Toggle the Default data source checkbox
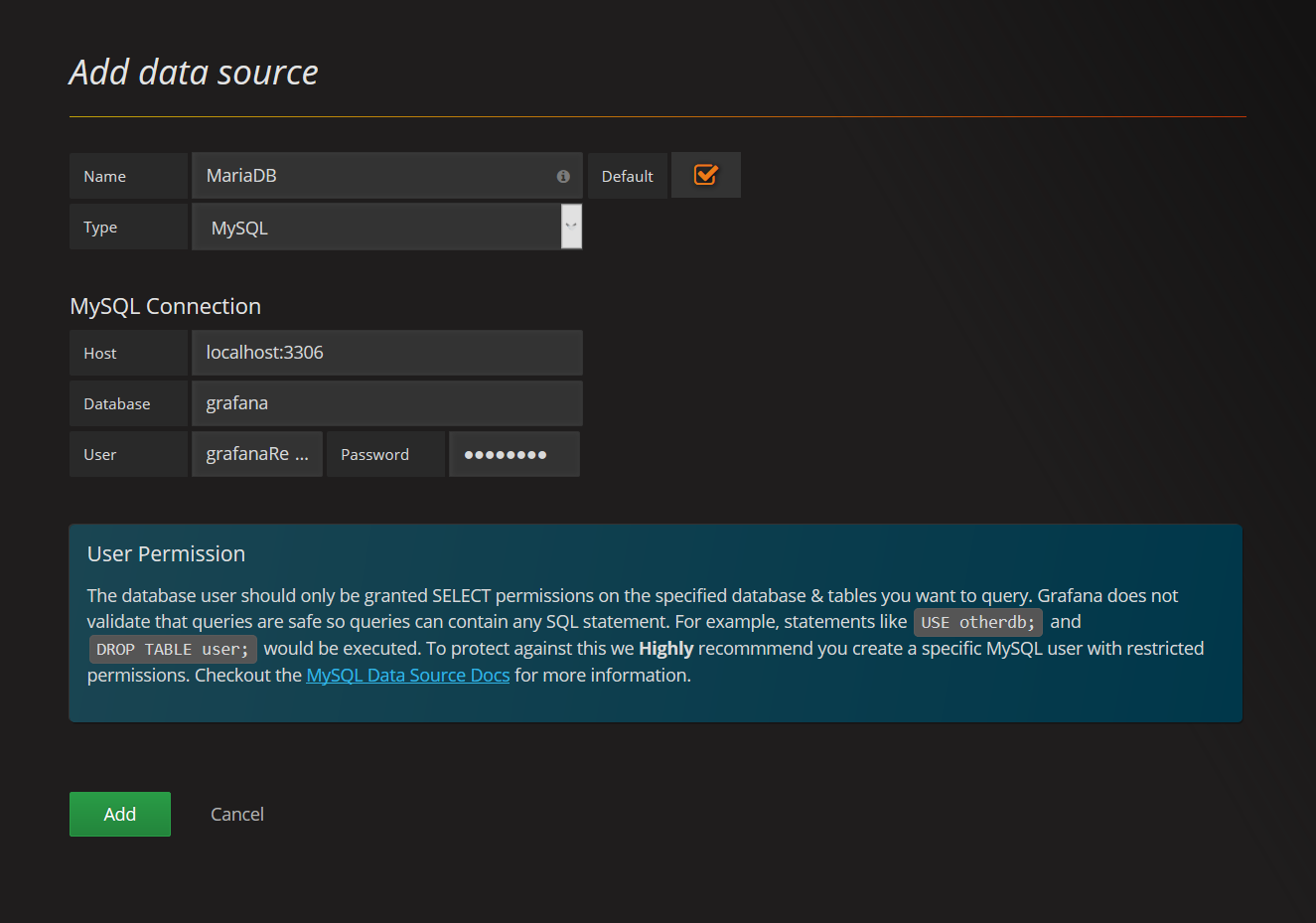Screen dimensions: 1316x923 click(x=705, y=175)
